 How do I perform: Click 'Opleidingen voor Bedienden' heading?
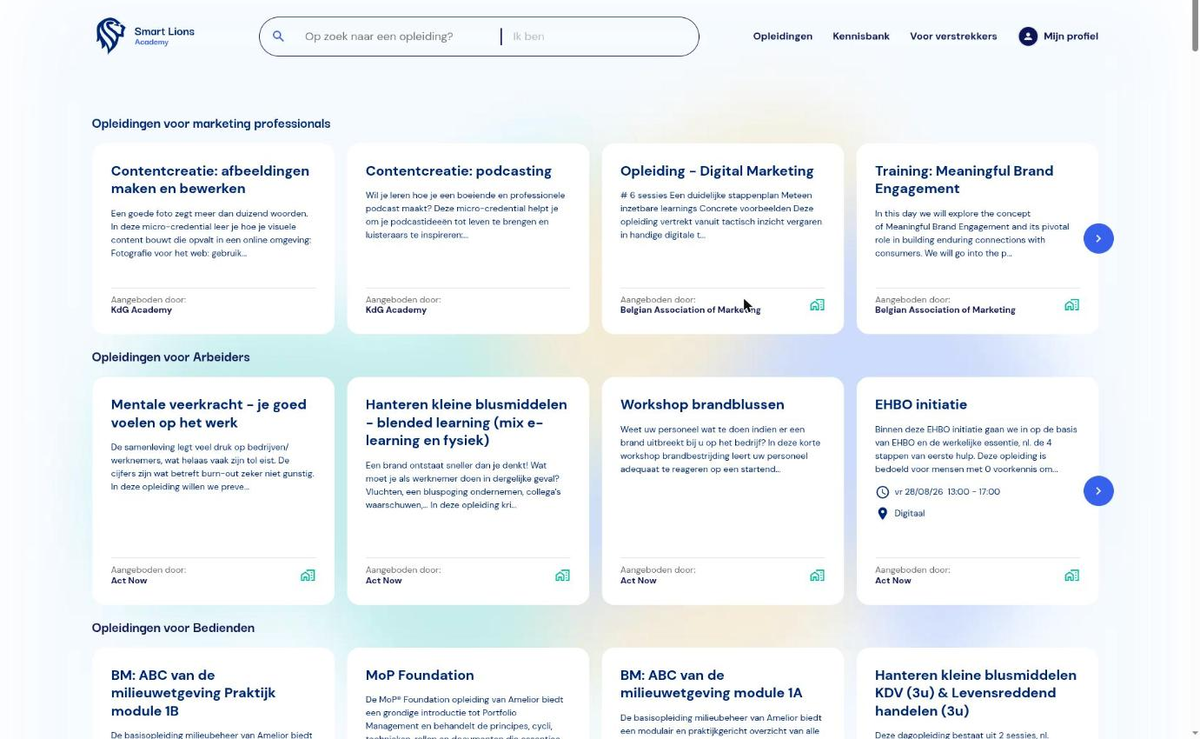click(x=173, y=628)
